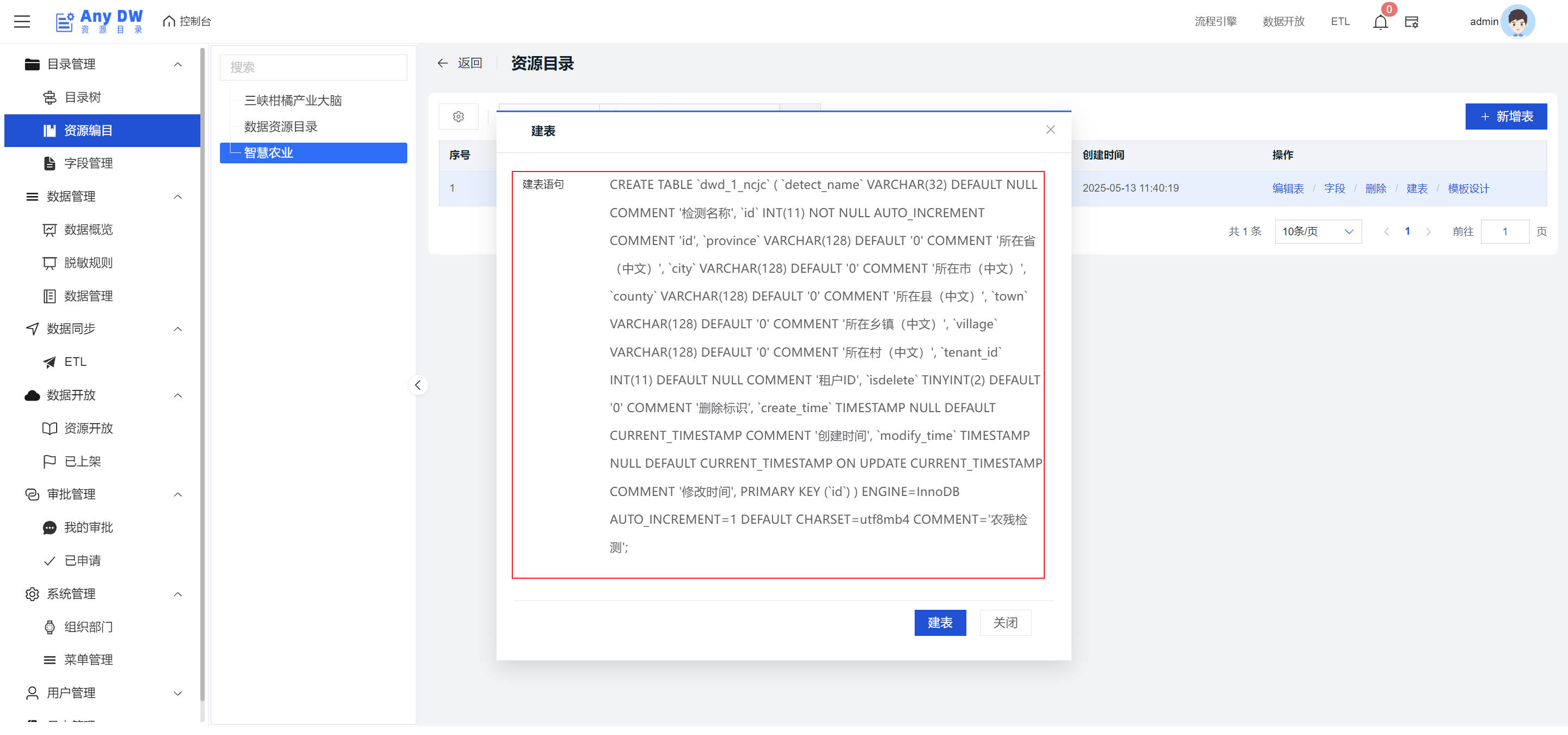Close the 建表 dialog with X
The width and height of the screenshot is (1568, 735).
click(1050, 130)
